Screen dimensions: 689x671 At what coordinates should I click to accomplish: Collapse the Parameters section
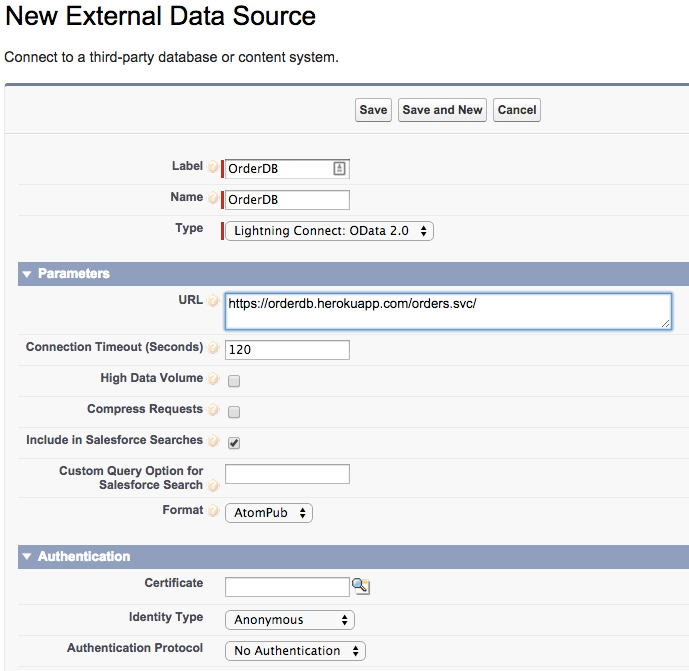pos(27,274)
